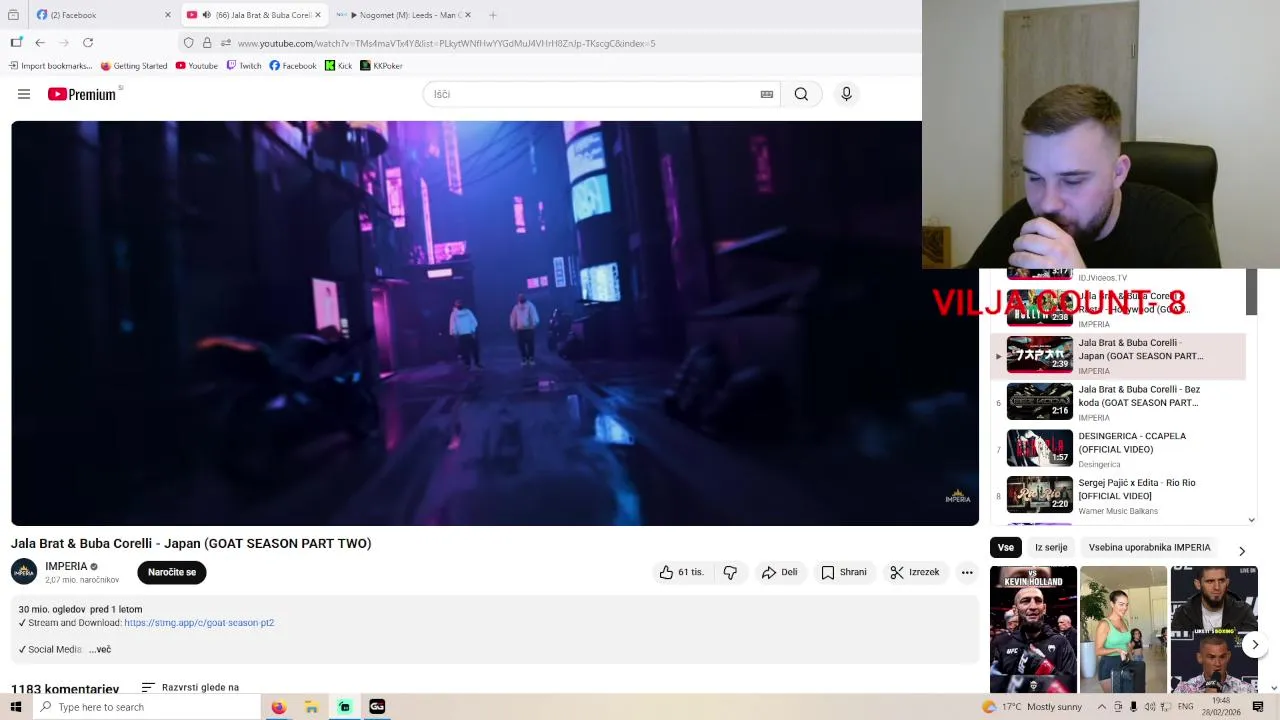1280x720 pixels.
Task: Open the on-screen keyboard in the search box
Action: tap(767, 94)
